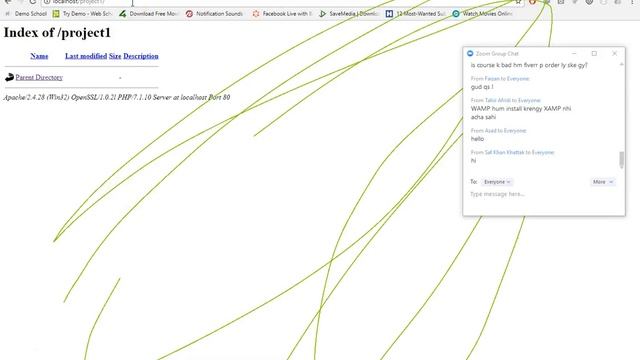The width and height of the screenshot is (640, 360).
Task: Click the 'From Asad to Everyone' sender line
Action: tap(498, 131)
